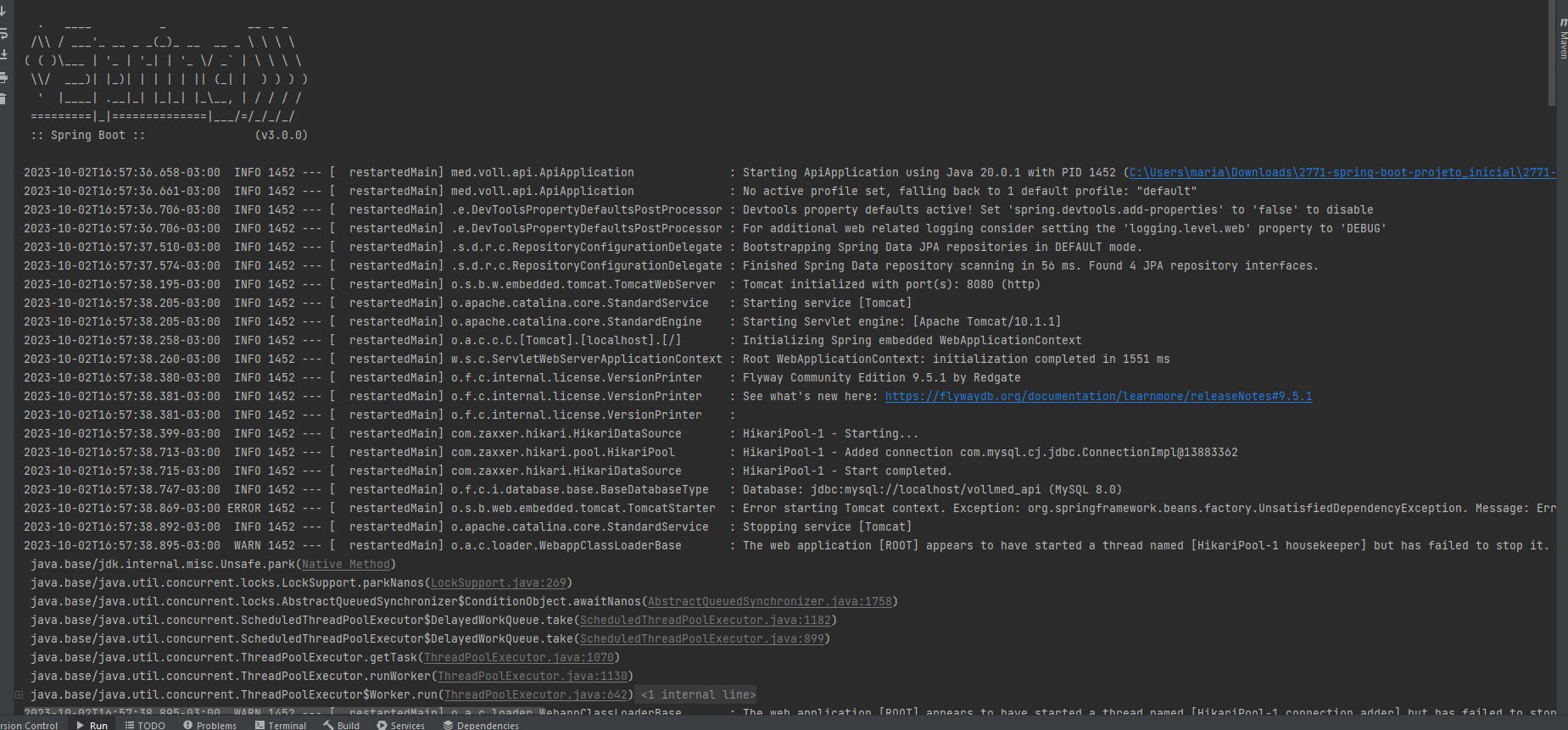
Task: Open the Version Control tool window
Action: click(29, 725)
